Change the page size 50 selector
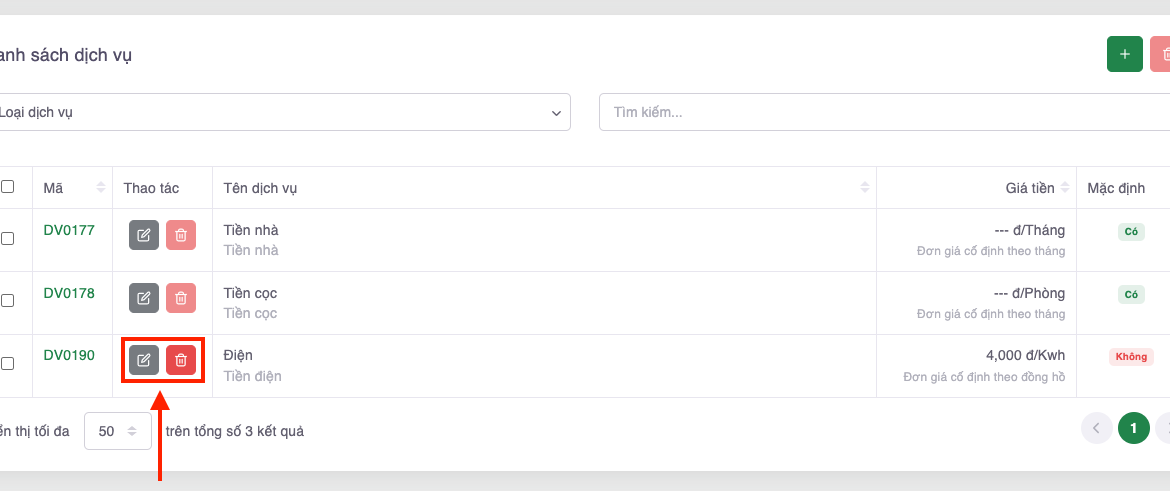The image size is (1170, 491). pos(117,431)
